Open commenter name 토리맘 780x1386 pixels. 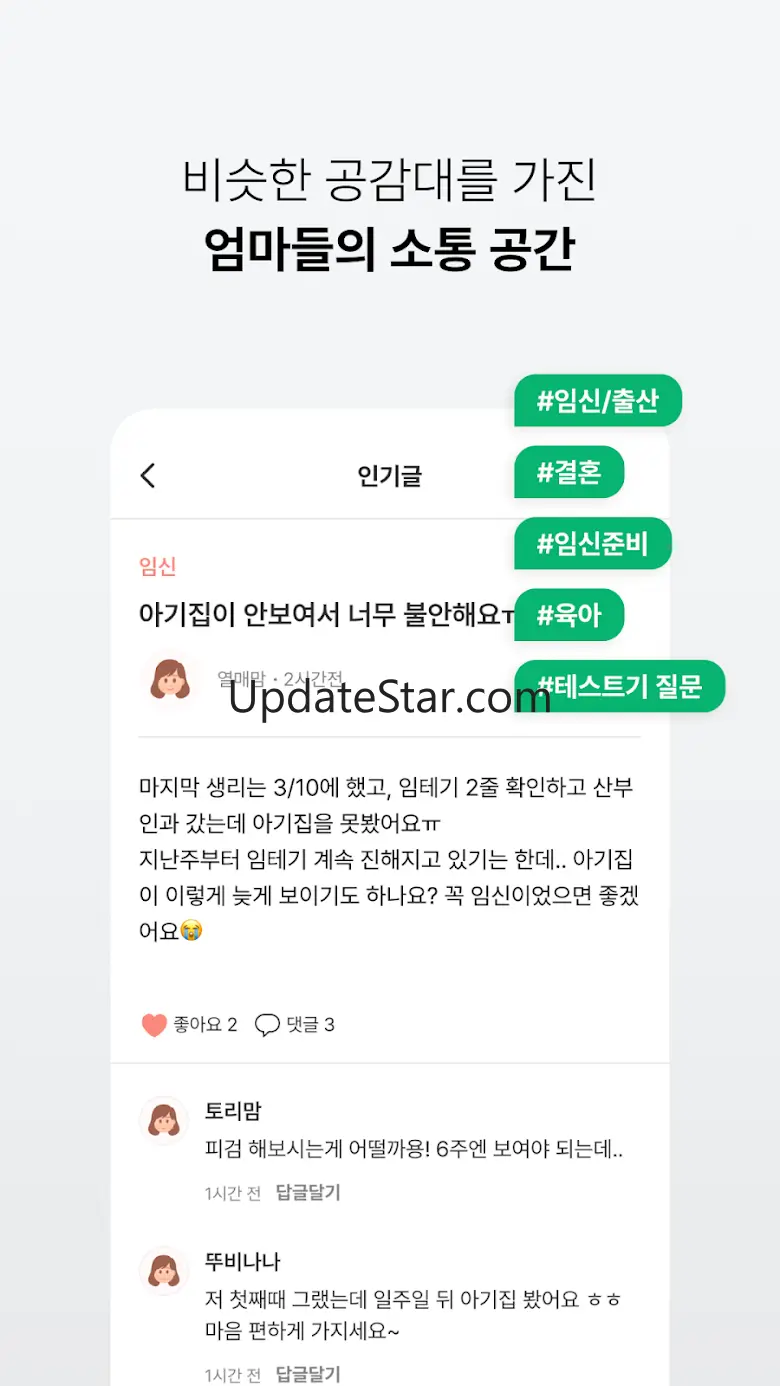(x=233, y=1111)
